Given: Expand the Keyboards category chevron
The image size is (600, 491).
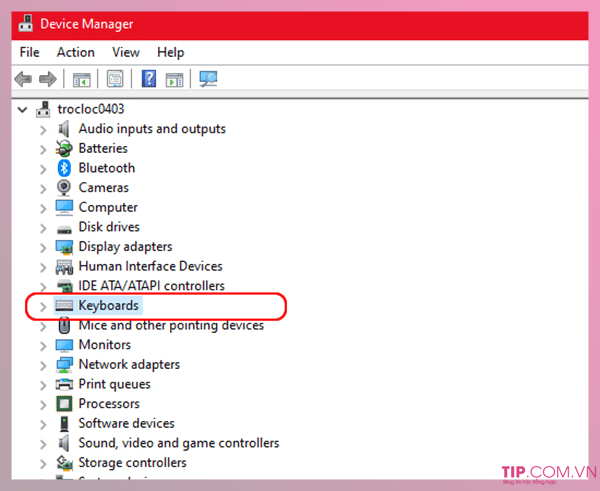Looking at the screenshot, I should [x=43, y=306].
